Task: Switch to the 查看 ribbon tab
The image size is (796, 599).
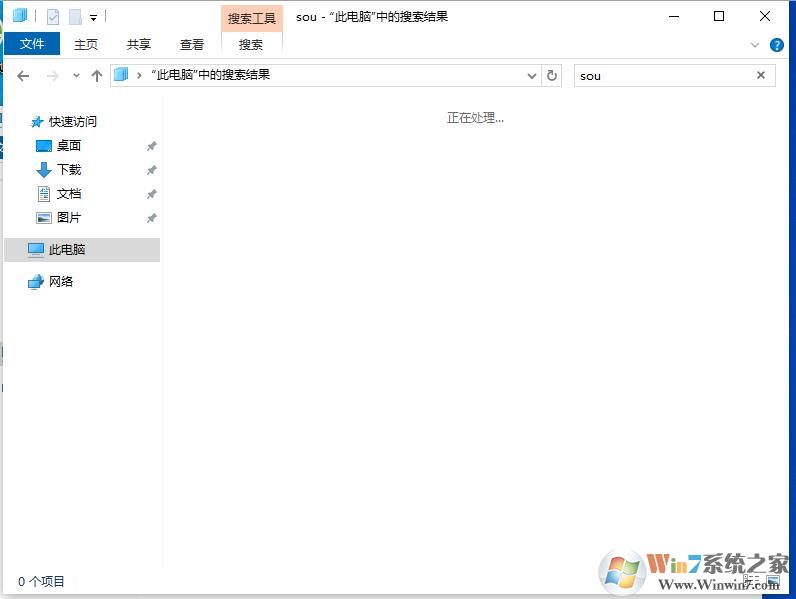Action: point(192,44)
